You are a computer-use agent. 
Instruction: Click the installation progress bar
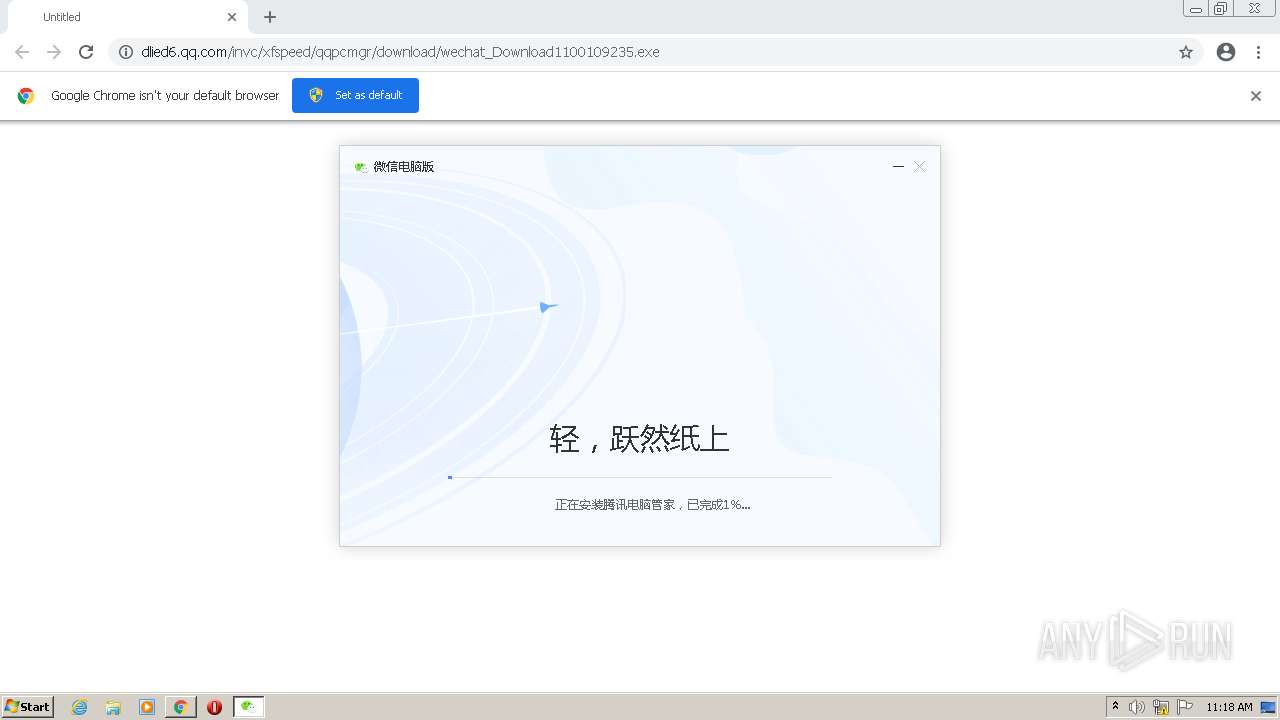tap(640, 477)
